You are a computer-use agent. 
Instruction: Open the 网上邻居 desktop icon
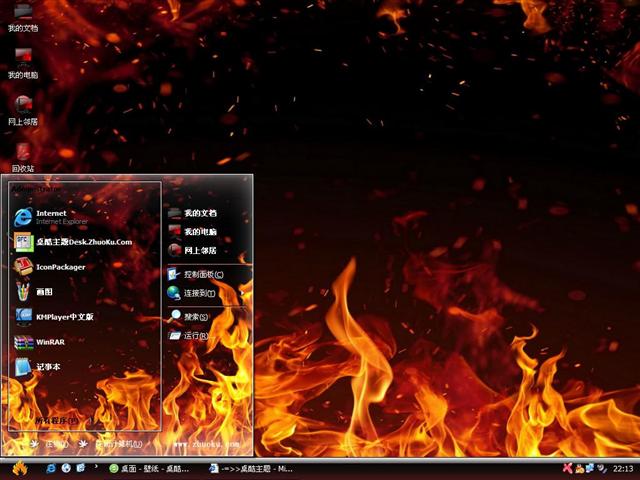pos(23,110)
